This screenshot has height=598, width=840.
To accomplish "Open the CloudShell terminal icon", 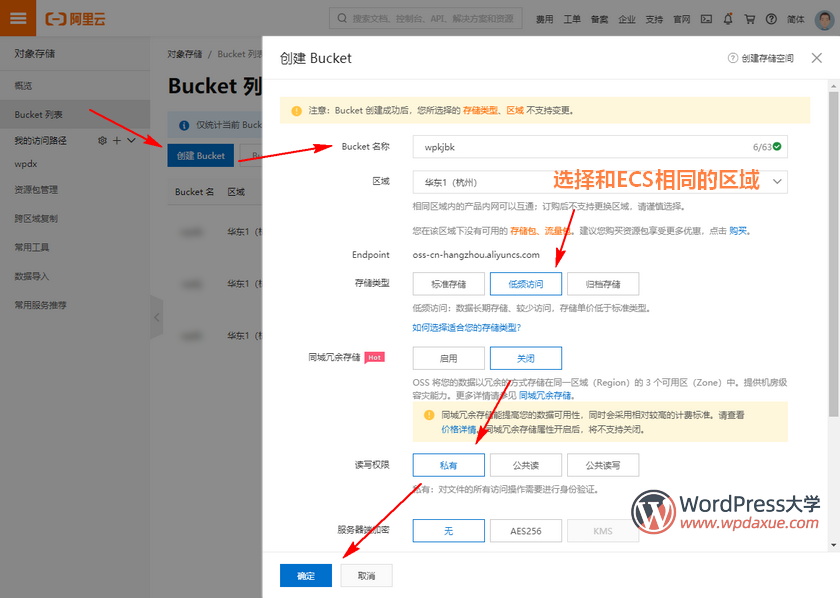I will click(x=706, y=17).
